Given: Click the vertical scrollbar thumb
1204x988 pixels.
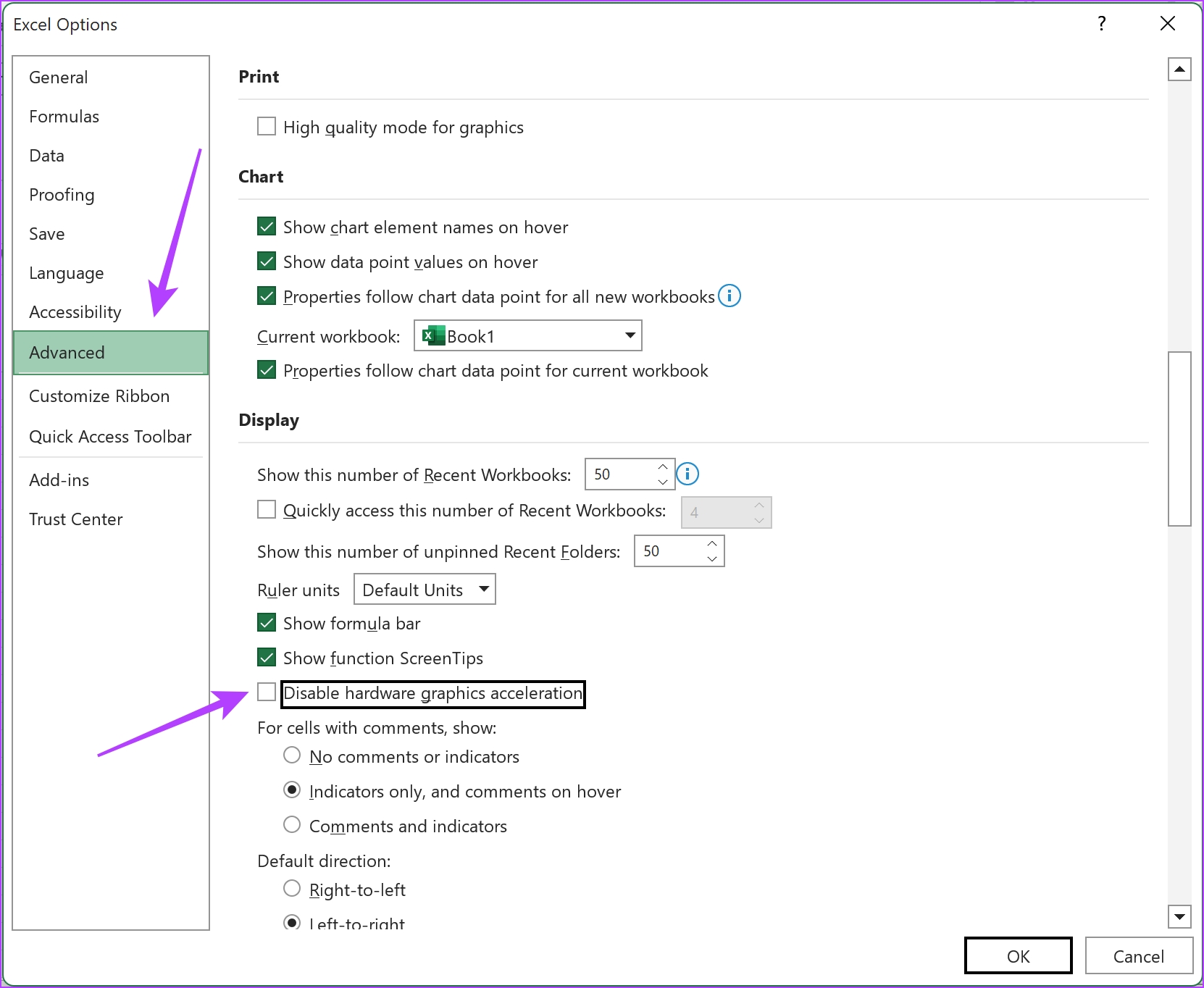Looking at the screenshot, I should (x=1180, y=439).
